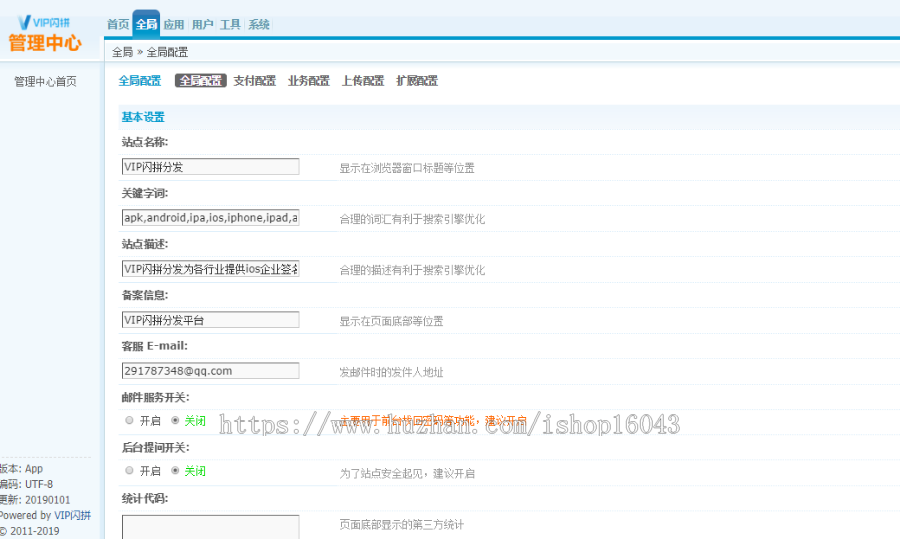Open the 用户 navigation tab
Image resolution: width=900 pixels, height=539 pixels.
tap(202, 25)
